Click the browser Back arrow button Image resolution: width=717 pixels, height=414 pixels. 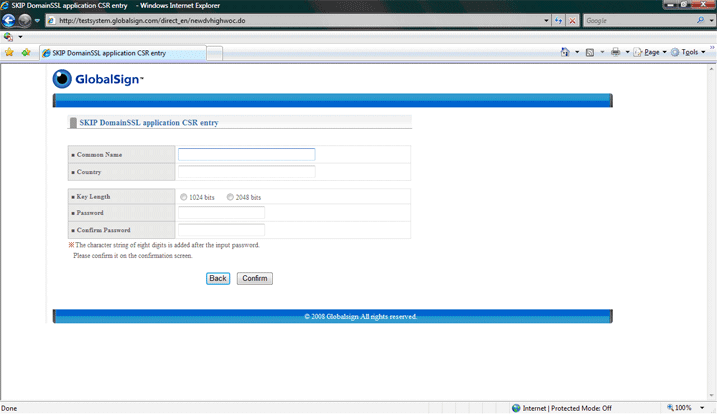[9, 20]
